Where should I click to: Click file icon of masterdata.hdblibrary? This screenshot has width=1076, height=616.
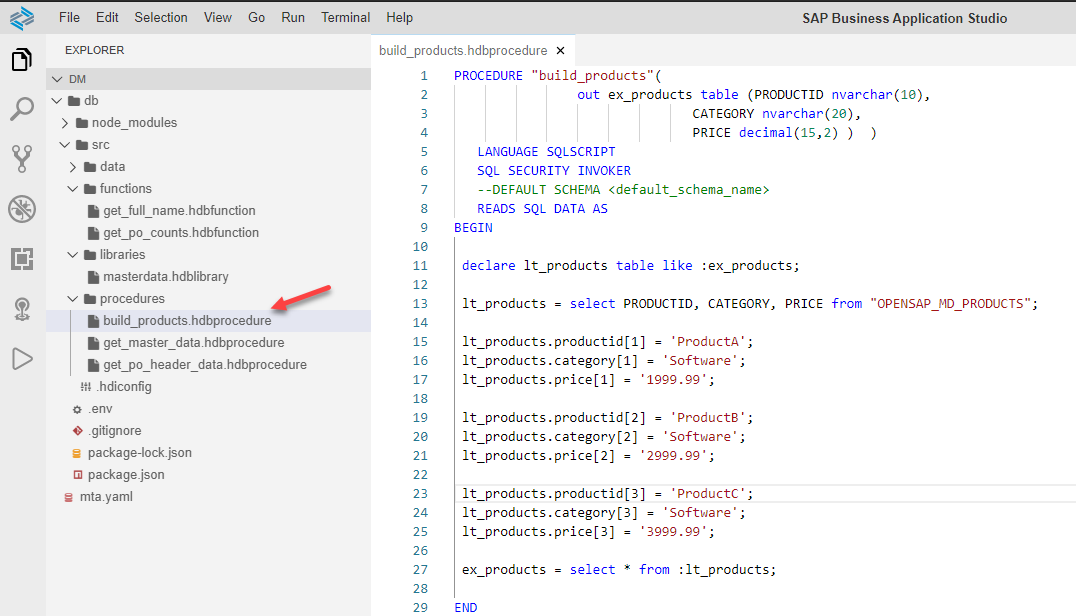[93, 276]
